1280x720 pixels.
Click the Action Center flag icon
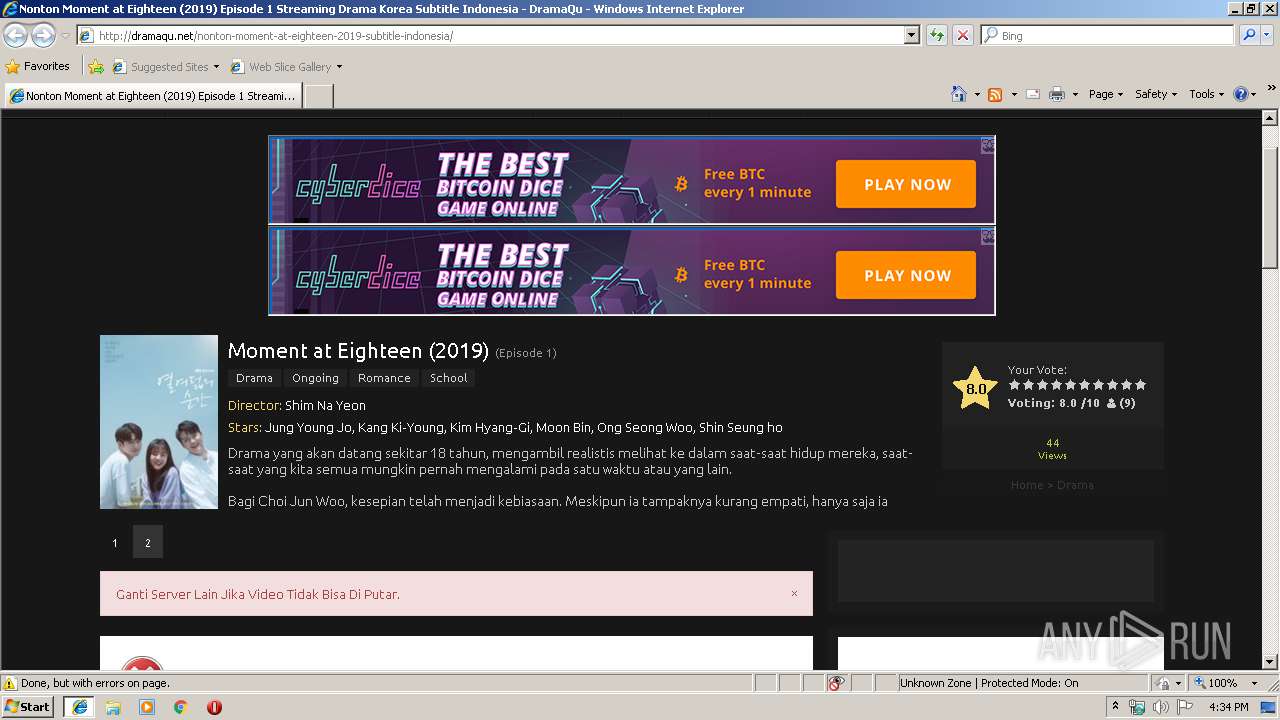coord(1185,707)
